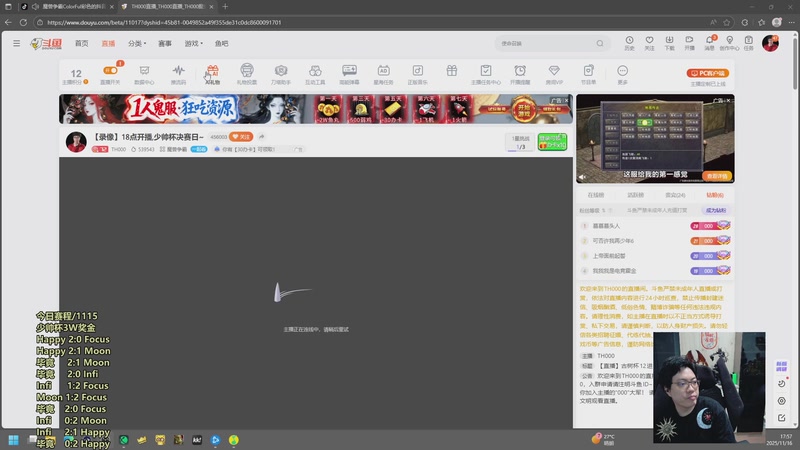
Task: Open the 鱼吧 forum tab
Action: point(221,43)
